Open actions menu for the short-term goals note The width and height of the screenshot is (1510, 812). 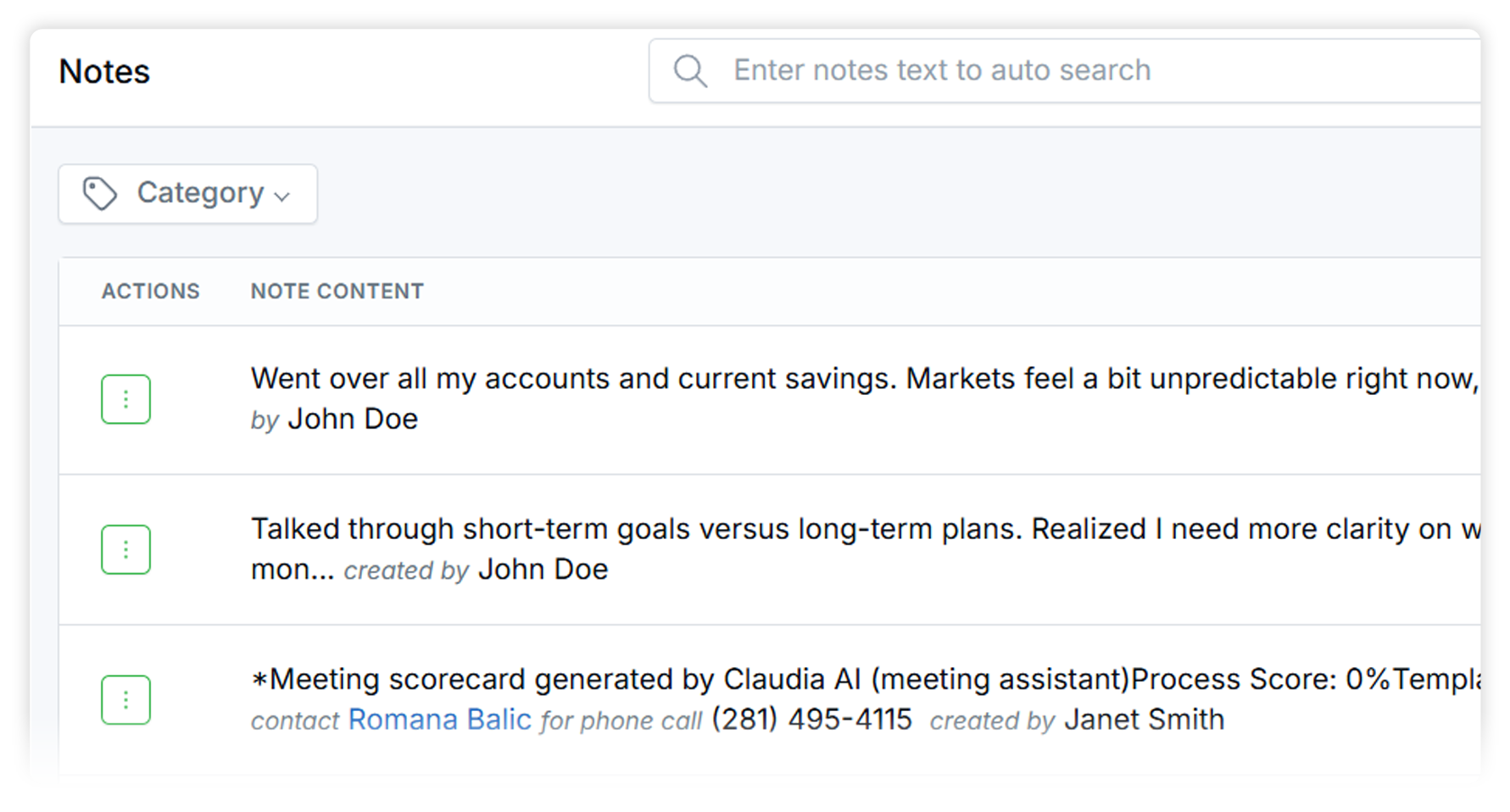click(125, 549)
